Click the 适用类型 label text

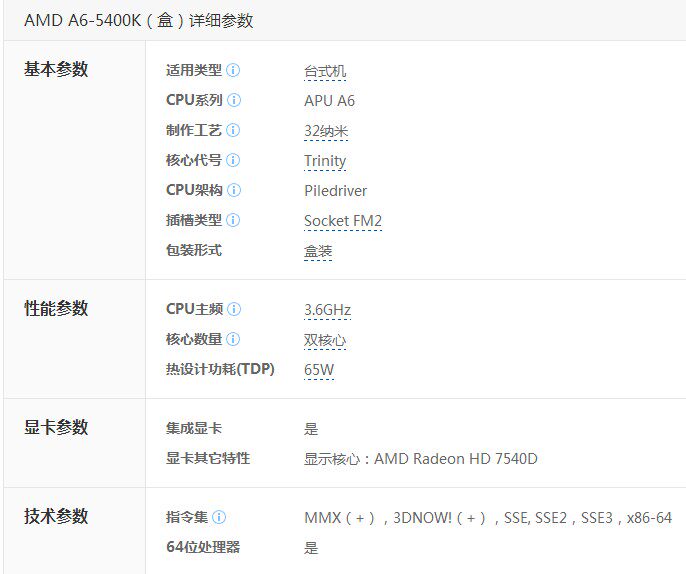click(194, 70)
